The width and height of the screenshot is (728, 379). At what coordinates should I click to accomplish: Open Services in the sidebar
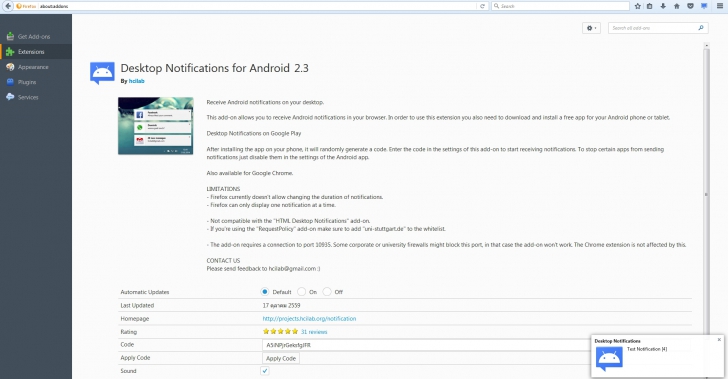[x=36, y=97]
